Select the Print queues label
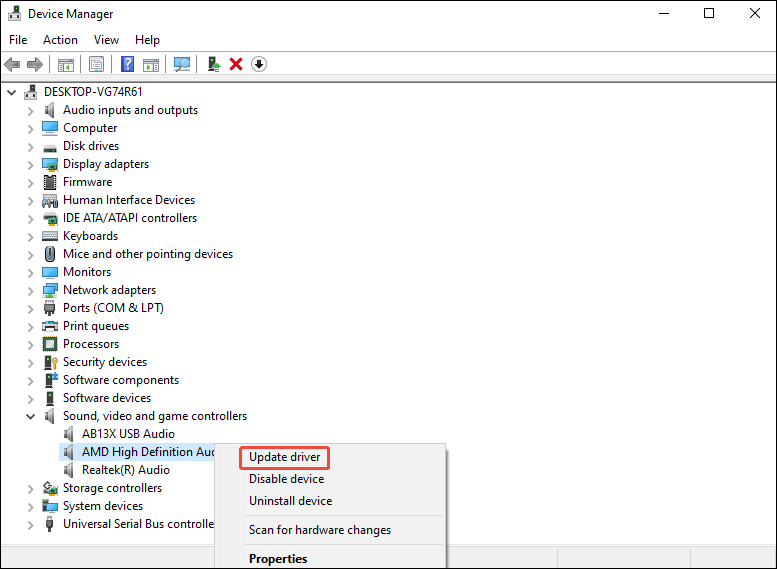The height and width of the screenshot is (569, 777). tap(96, 326)
